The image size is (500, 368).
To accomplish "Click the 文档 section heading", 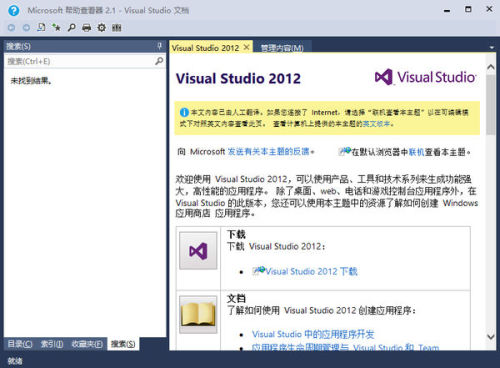I will (236, 298).
